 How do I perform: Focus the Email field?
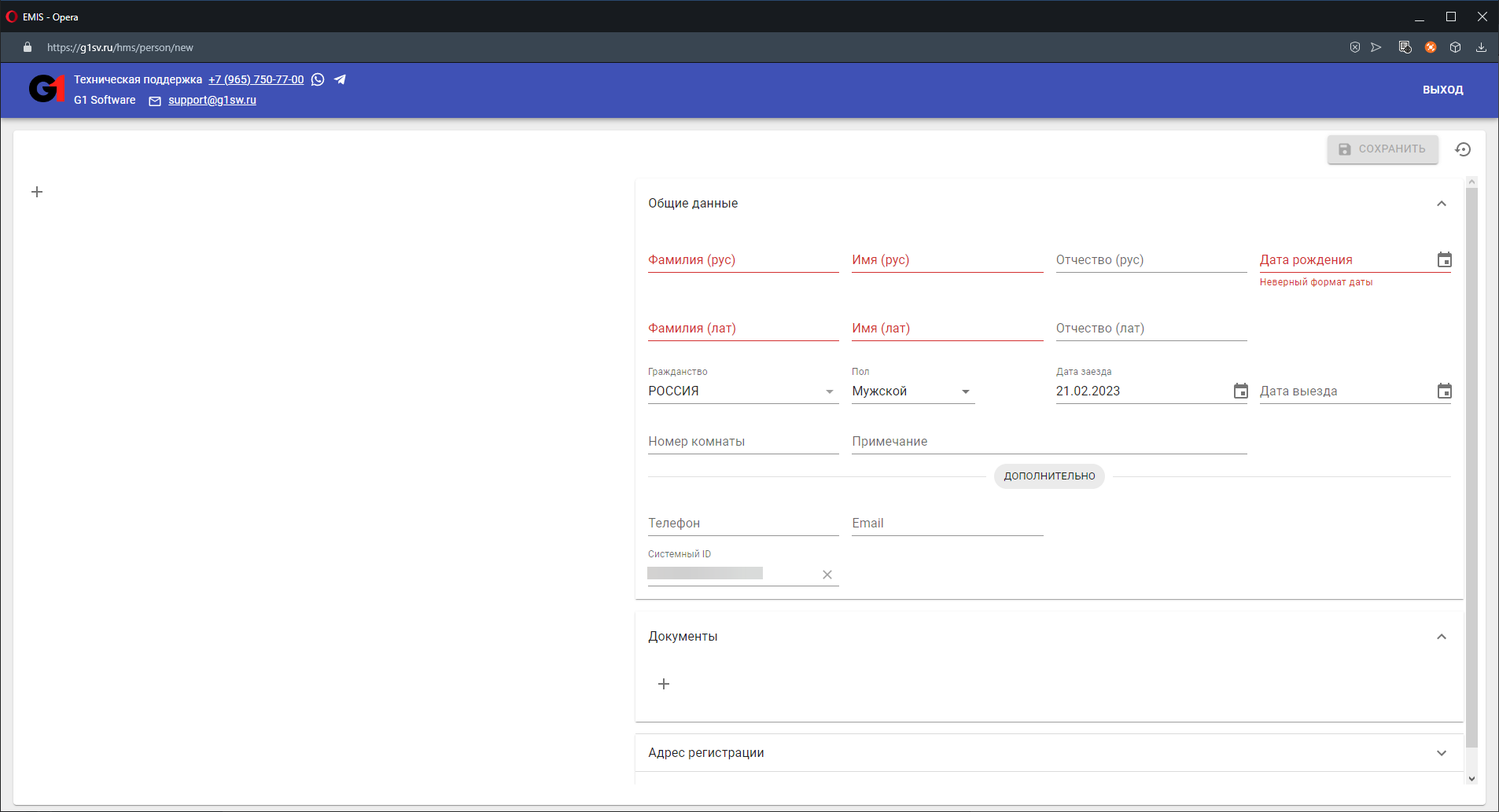[x=947, y=524]
